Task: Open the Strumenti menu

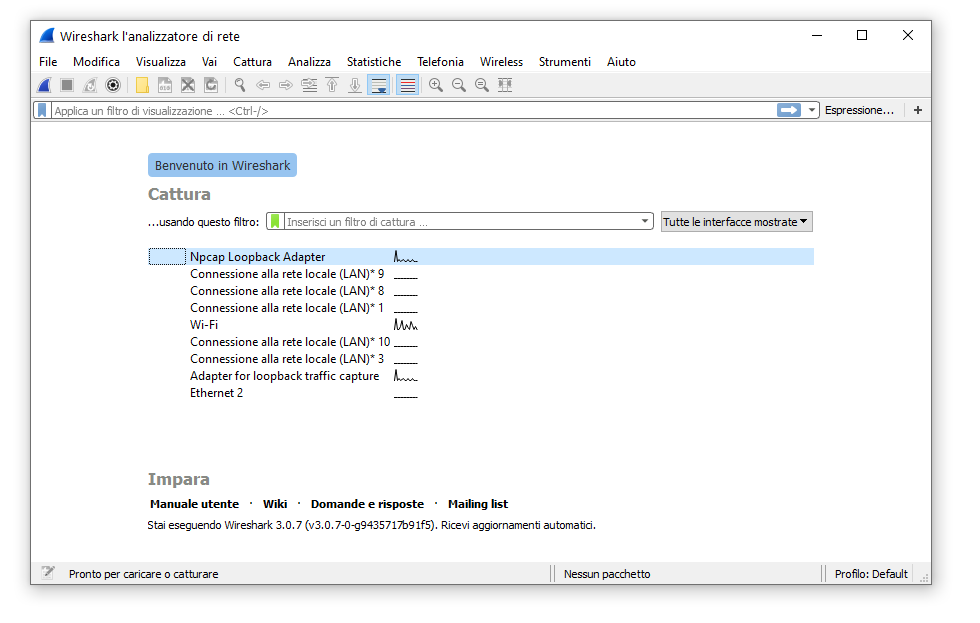Action: (x=565, y=61)
